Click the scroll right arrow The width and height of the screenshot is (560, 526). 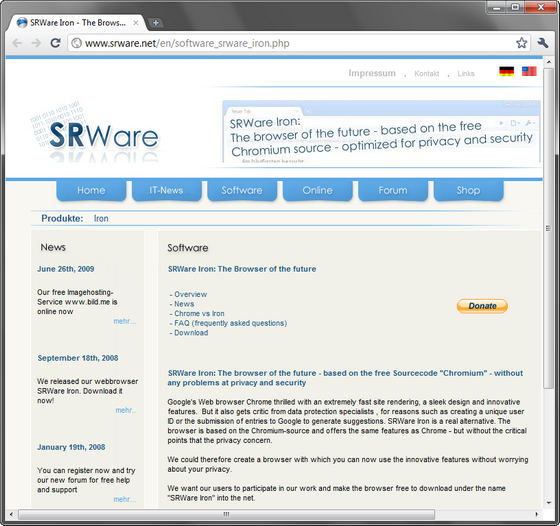click(536, 514)
